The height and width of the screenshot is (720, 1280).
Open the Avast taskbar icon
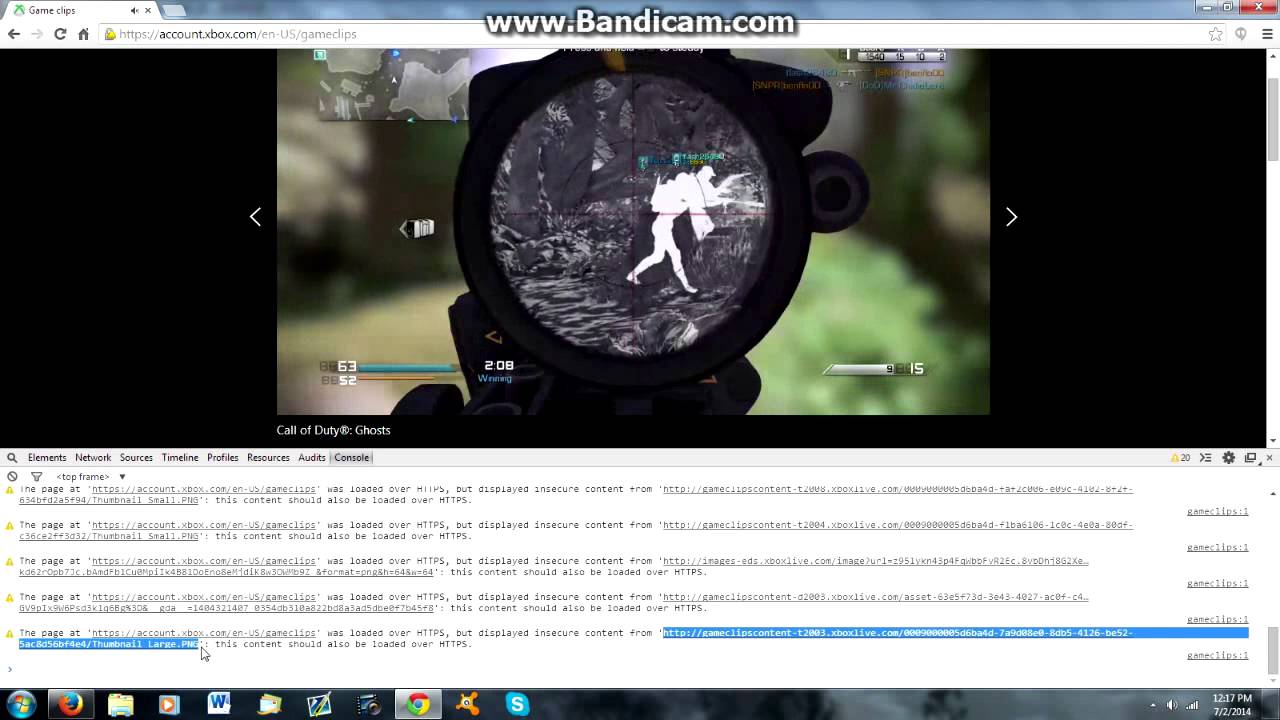point(467,704)
